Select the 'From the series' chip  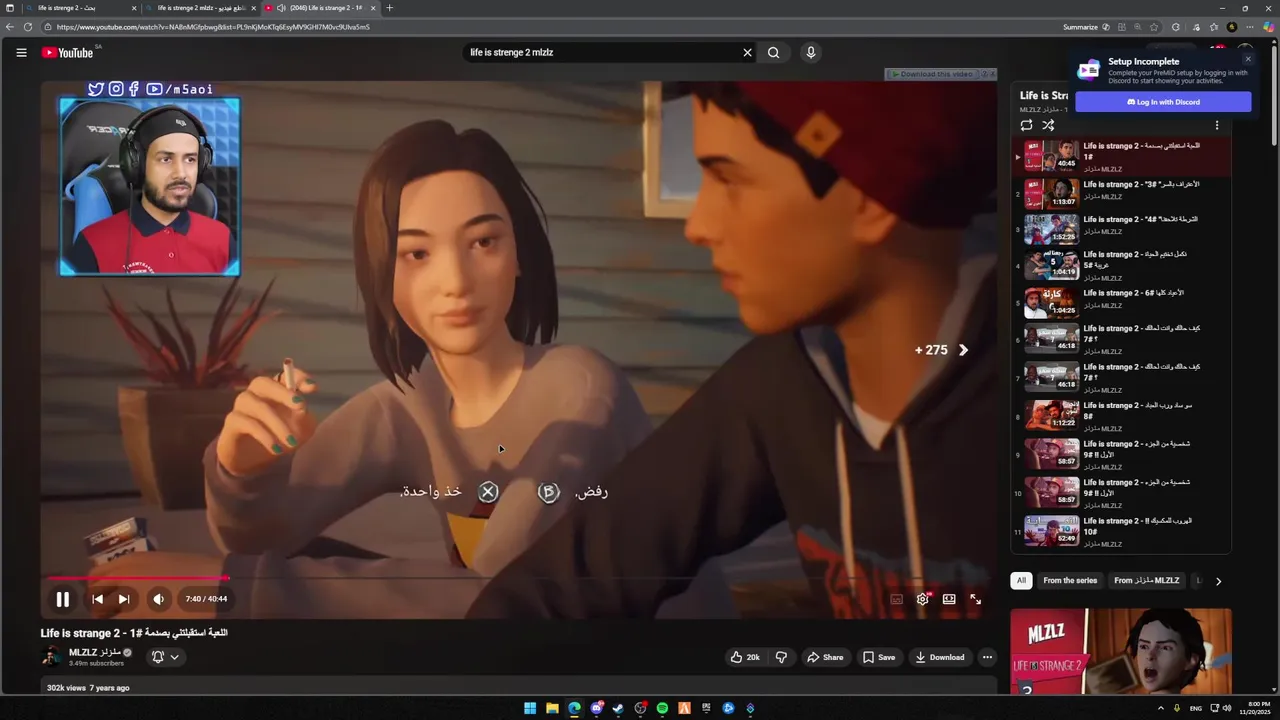click(x=1070, y=580)
